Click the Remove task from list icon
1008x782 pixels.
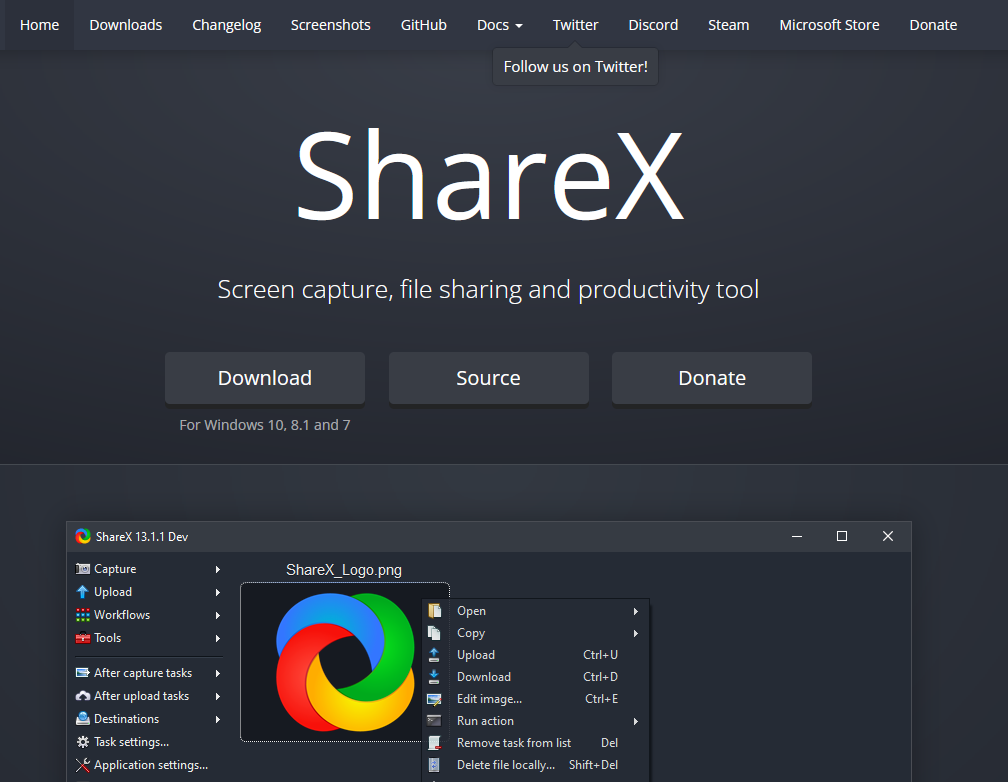coord(435,743)
